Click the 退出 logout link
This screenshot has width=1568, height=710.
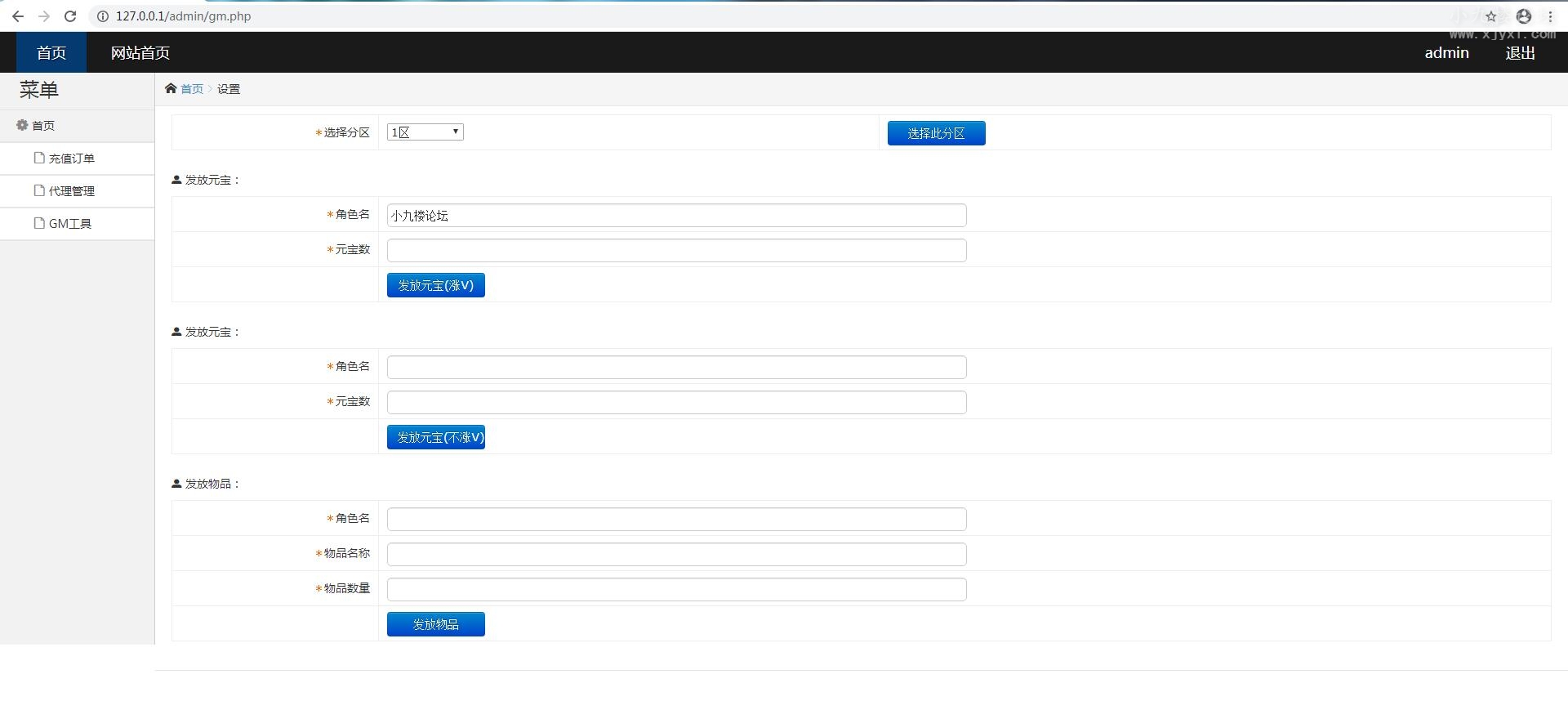1520,53
